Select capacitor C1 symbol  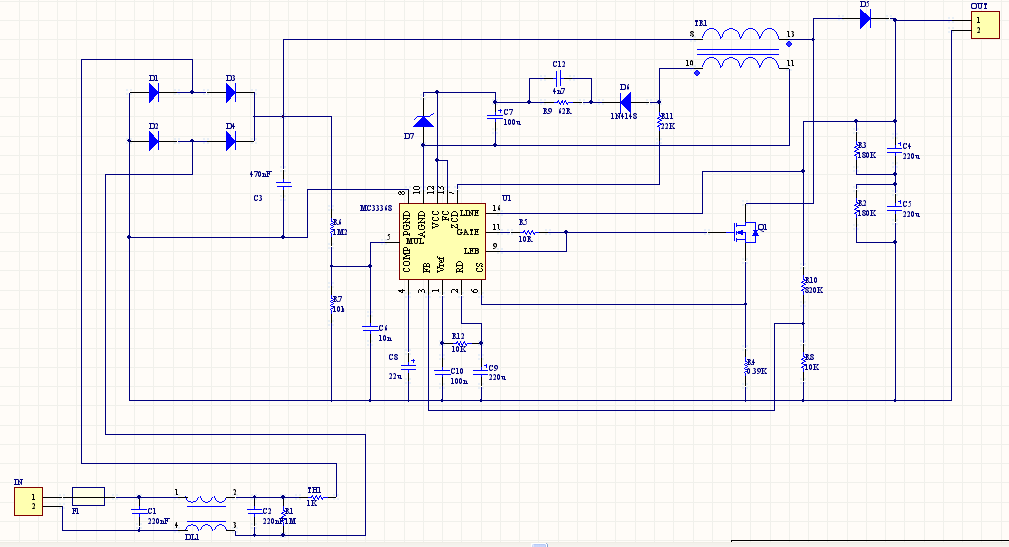(x=138, y=512)
